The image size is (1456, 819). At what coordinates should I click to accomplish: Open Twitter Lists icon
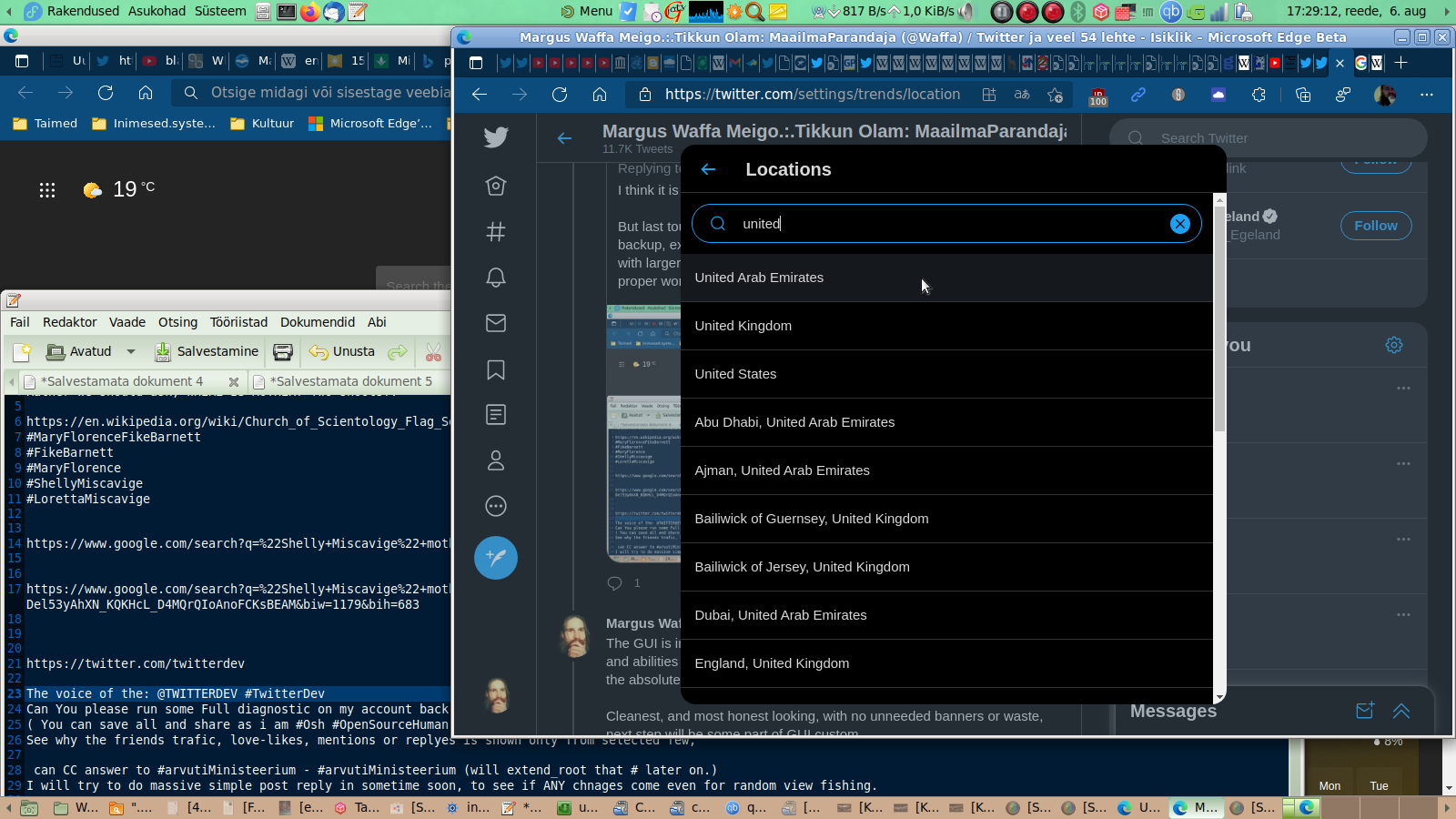496,415
